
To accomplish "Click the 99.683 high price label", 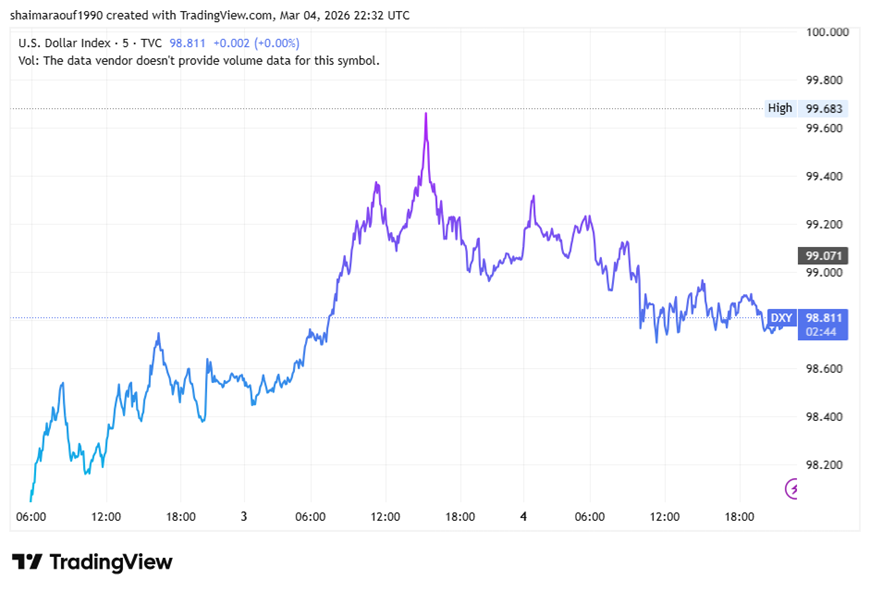I will pyautogui.click(x=825, y=108).
